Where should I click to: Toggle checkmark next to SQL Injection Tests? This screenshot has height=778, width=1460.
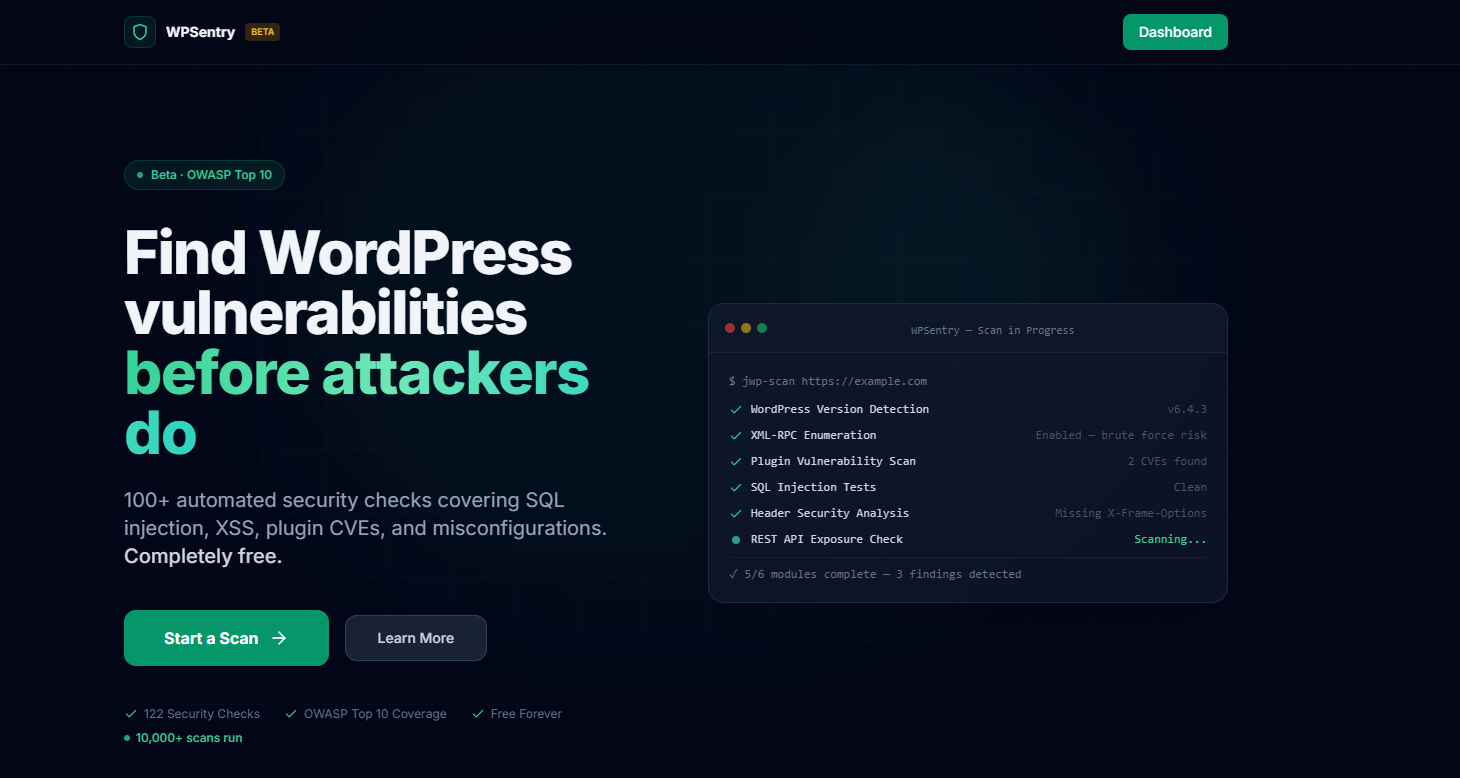(x=735, y=487)
